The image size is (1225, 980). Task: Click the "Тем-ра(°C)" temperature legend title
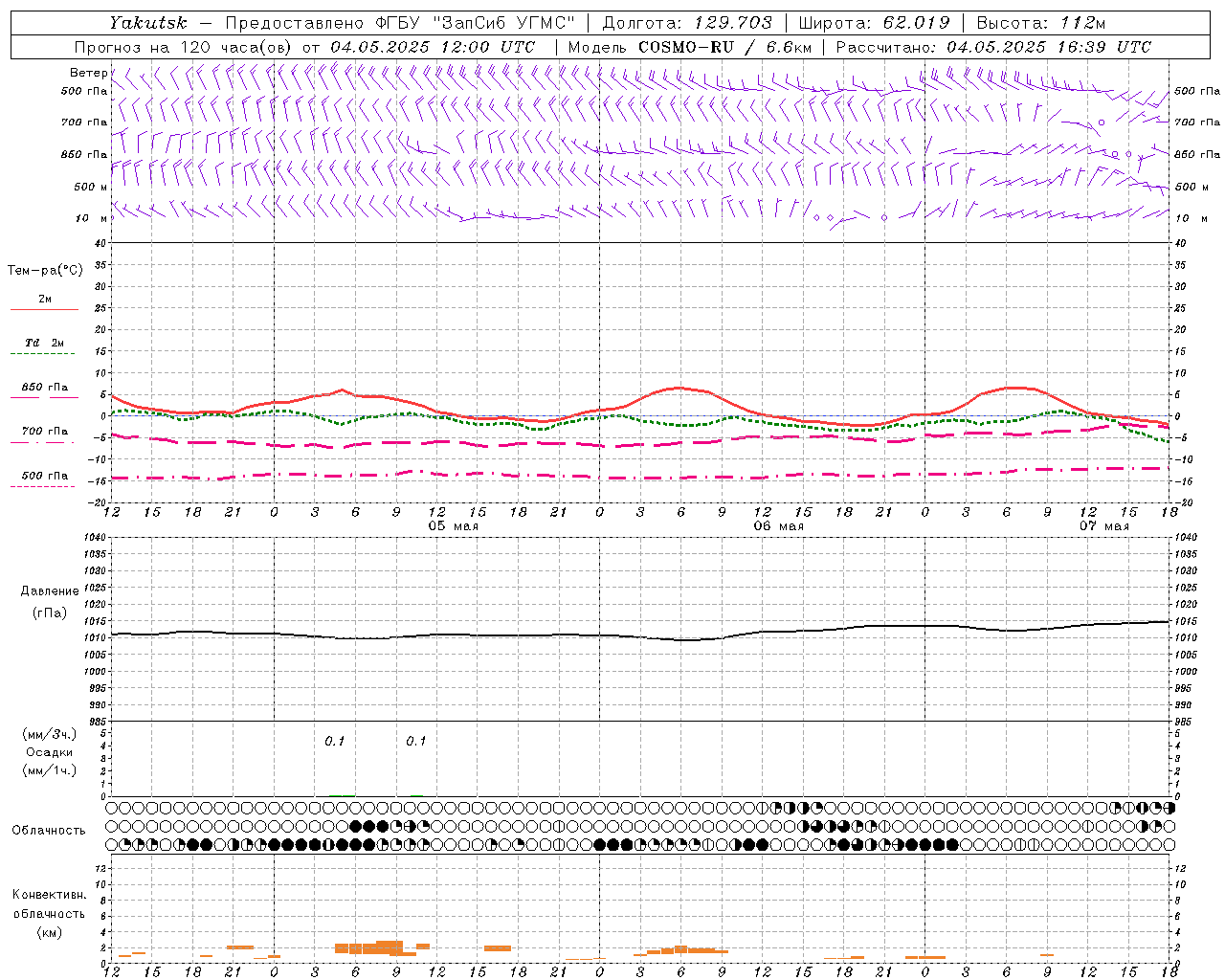(45, 271)
